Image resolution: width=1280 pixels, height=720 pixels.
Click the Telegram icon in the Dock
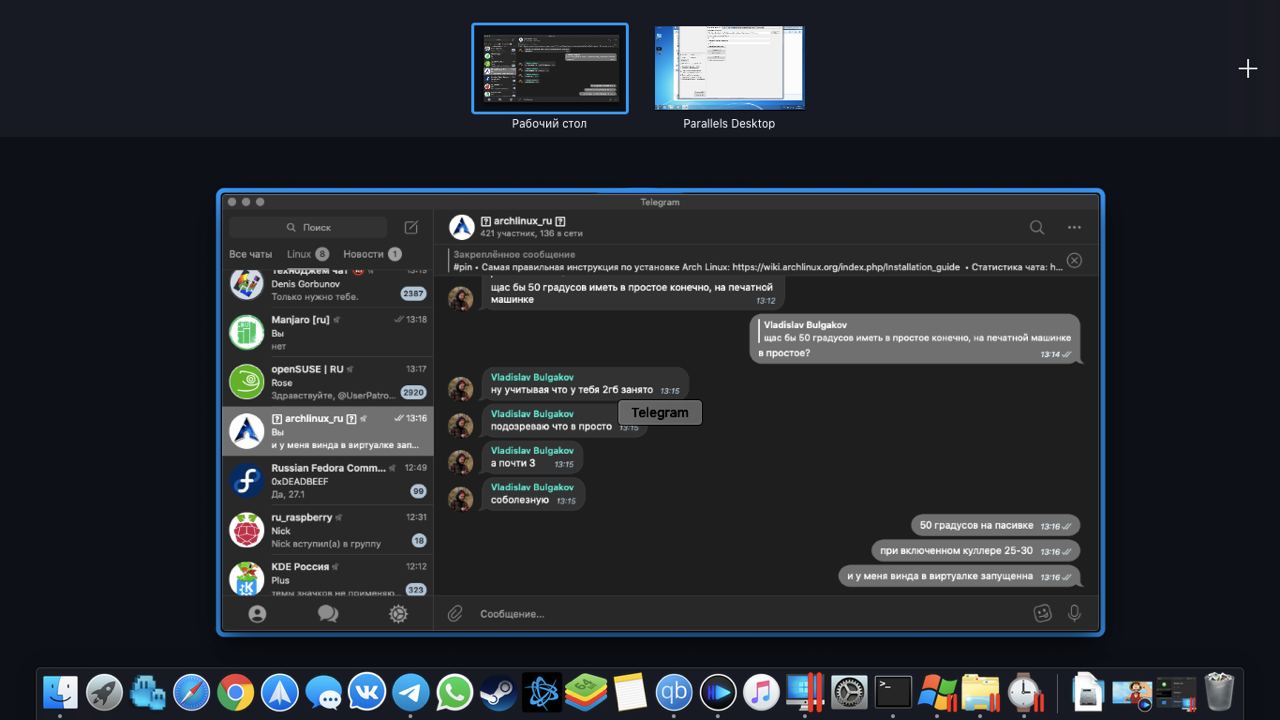coord(411,692)
